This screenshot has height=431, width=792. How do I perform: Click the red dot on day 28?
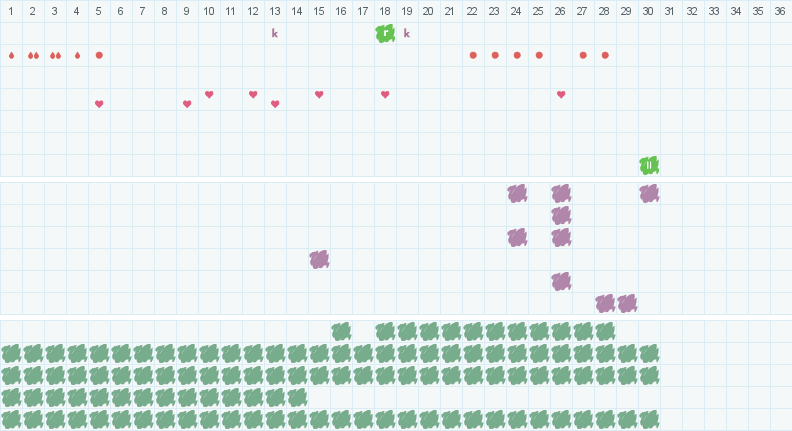tap(605, 56)
